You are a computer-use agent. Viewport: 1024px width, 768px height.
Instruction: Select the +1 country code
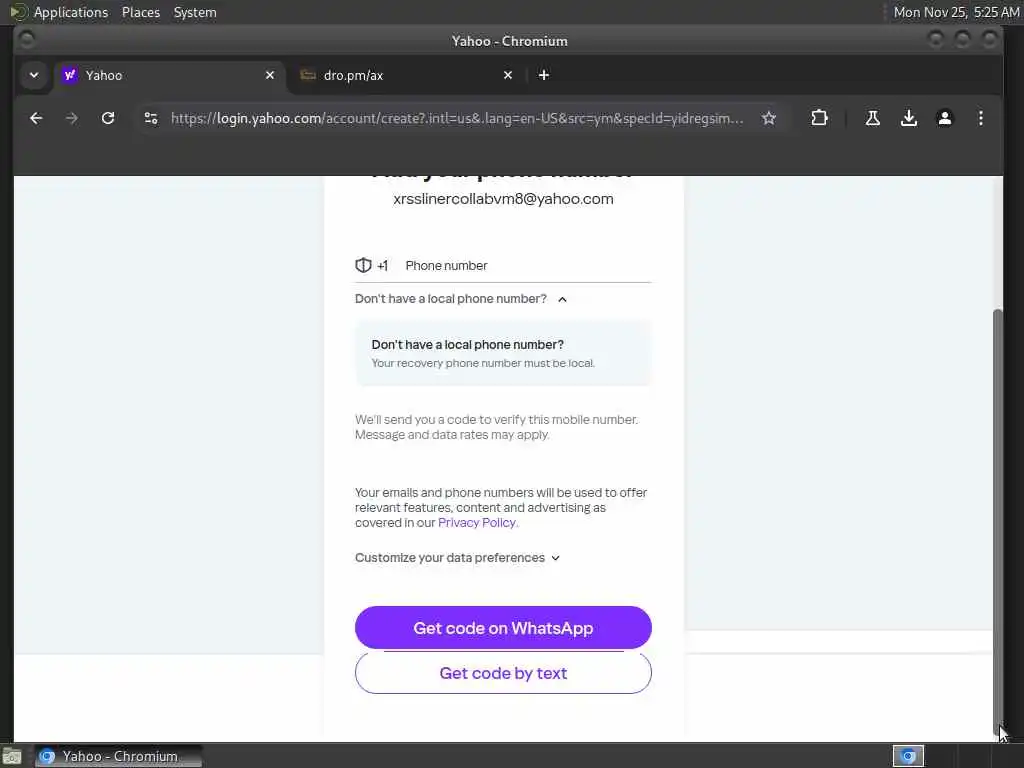tap(382, 266)
